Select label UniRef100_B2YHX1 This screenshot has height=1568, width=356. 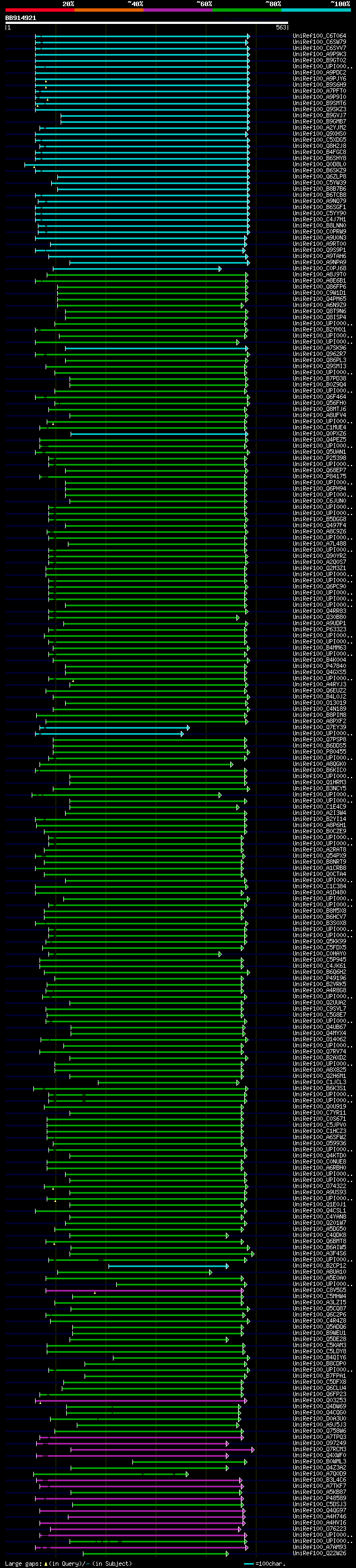tap(319, 329)
